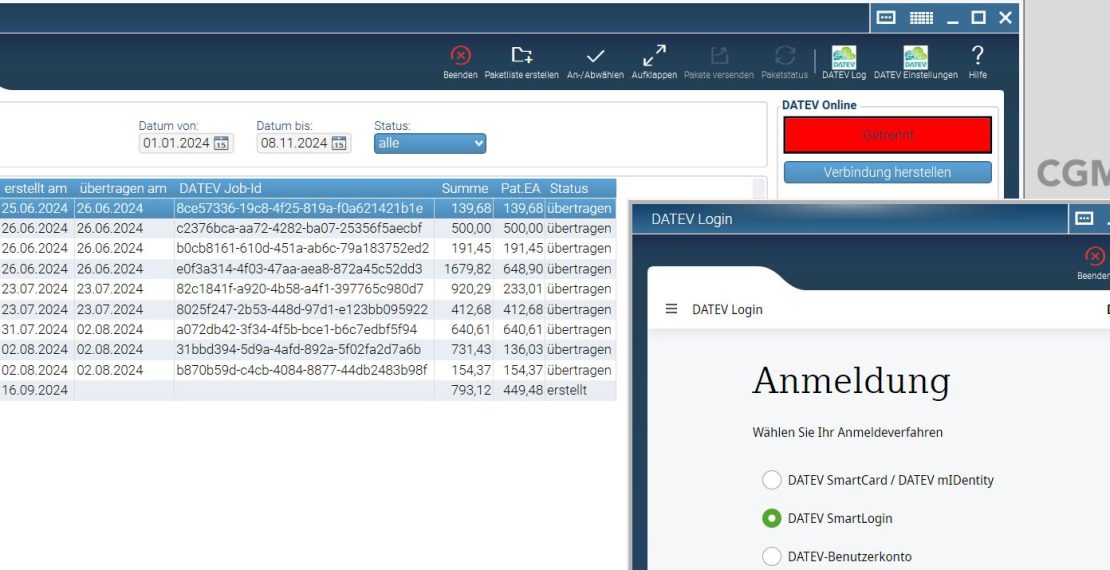
Task: Open calendar picker for Datum von
Action: [x=221, y=144]
